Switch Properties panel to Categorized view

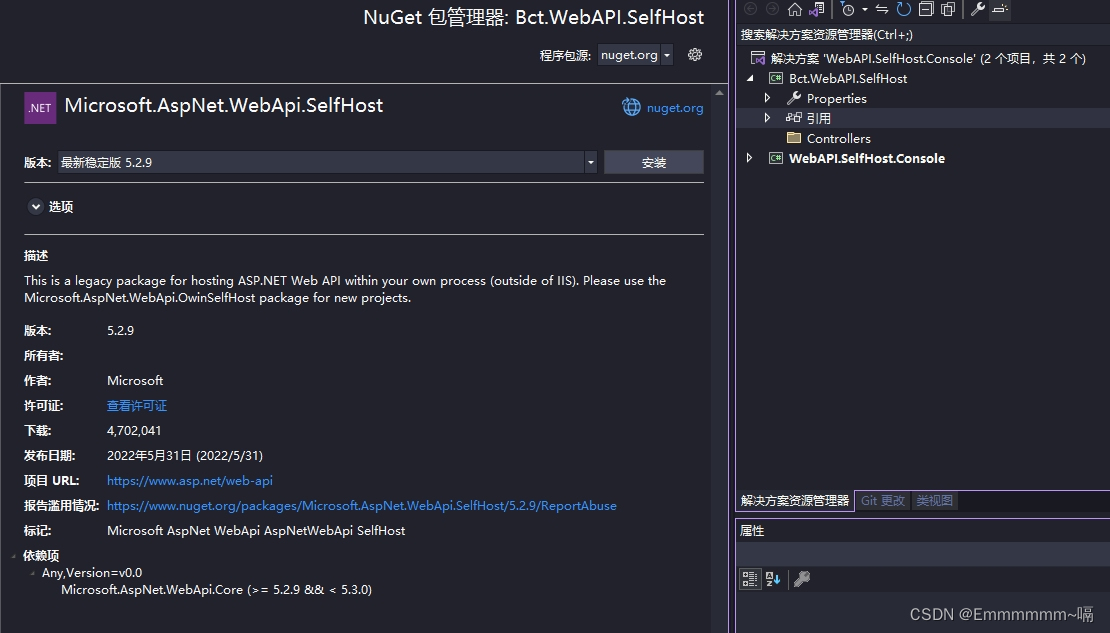click(x=750, y=578)
